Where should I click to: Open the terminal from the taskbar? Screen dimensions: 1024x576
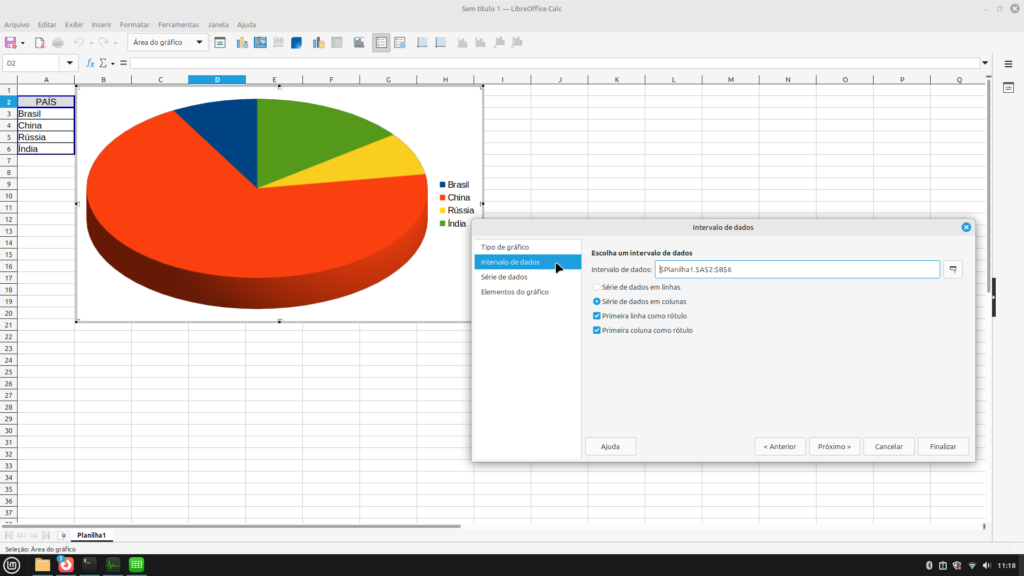89,565
